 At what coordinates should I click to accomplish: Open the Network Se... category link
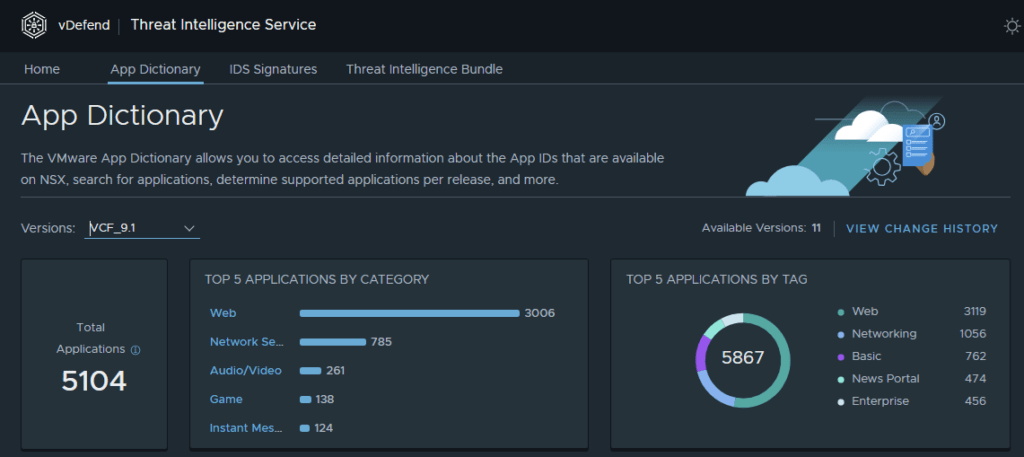[x=248, y=341]
